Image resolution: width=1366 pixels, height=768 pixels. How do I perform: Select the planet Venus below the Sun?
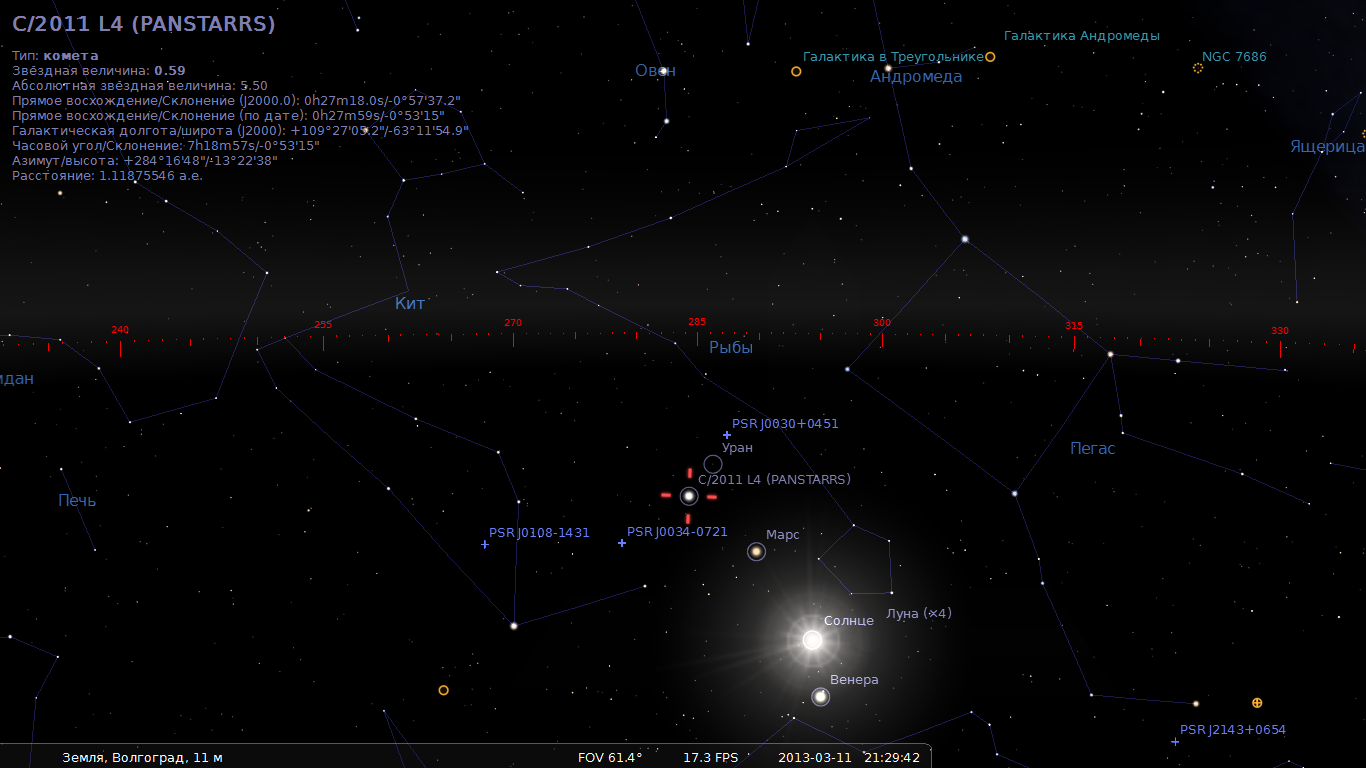[820, 696]
